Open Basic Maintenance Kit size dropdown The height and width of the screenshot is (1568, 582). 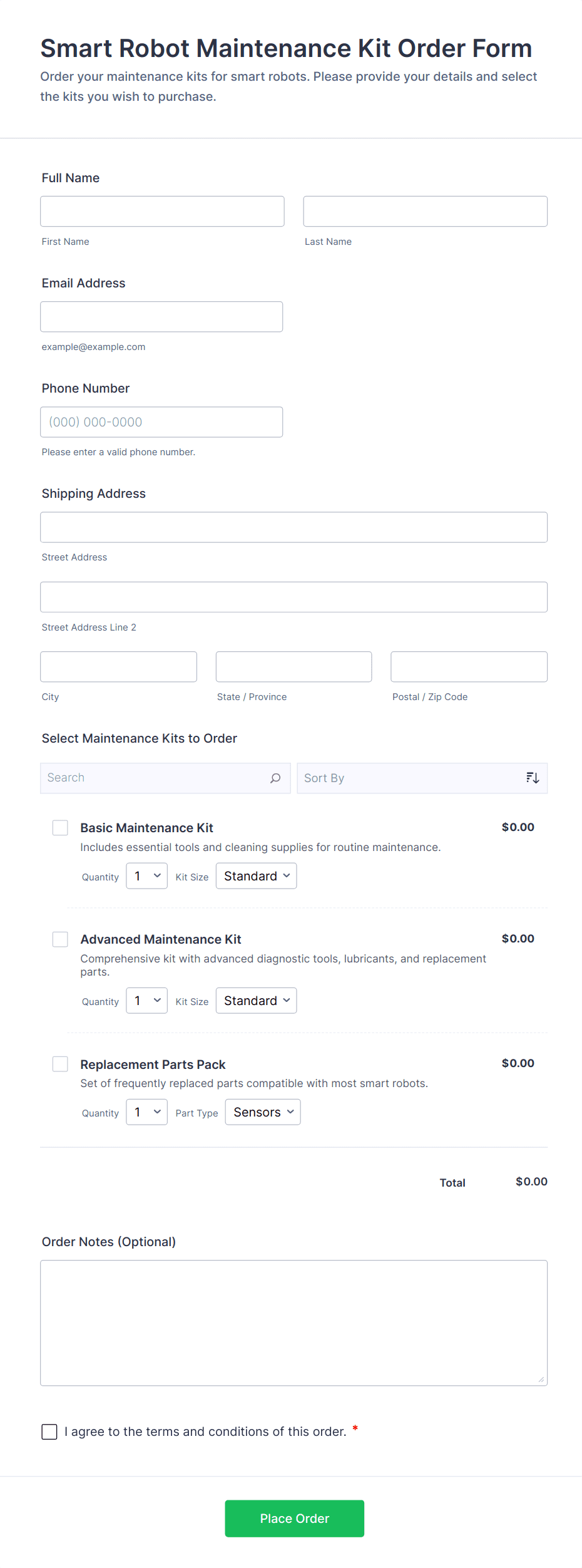256,876
